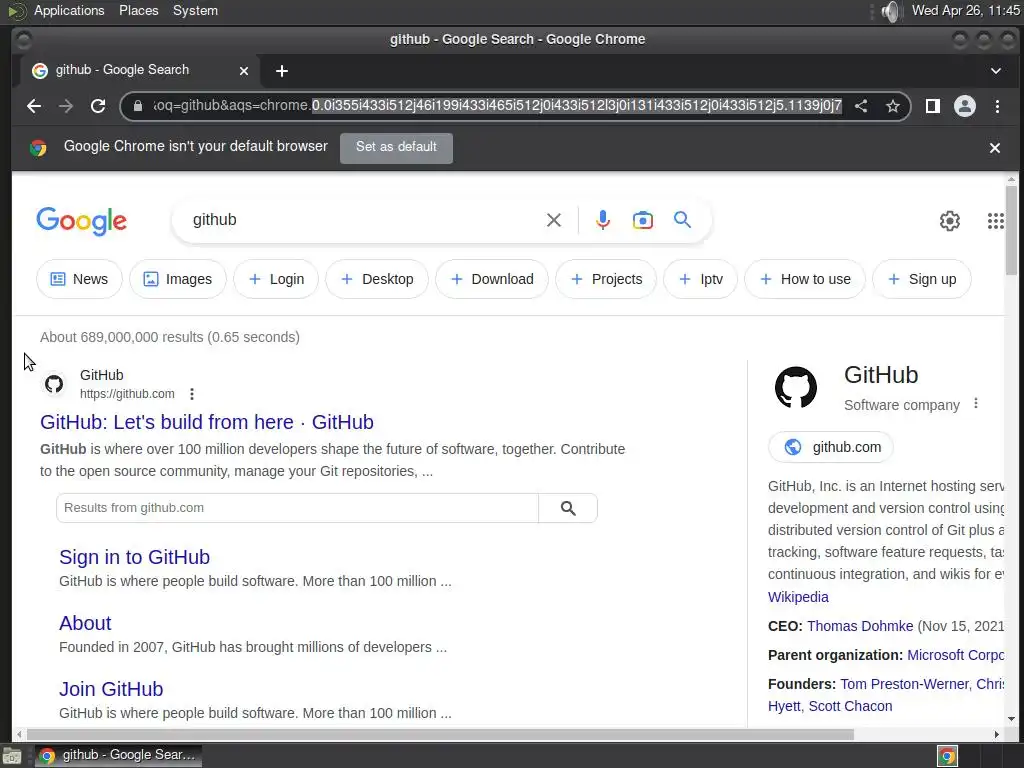Screen dimensions: 1024x768
Task: Click the github.com website chip
Action: click(x=831, y=447)
